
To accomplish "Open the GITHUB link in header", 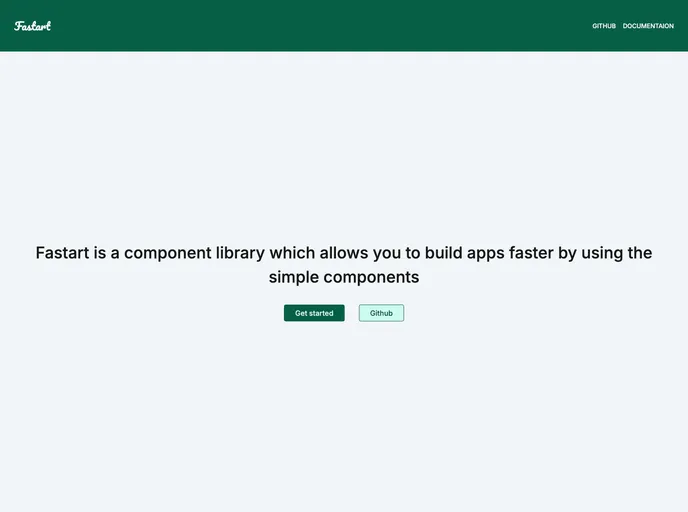I will [x=604, y=26].
